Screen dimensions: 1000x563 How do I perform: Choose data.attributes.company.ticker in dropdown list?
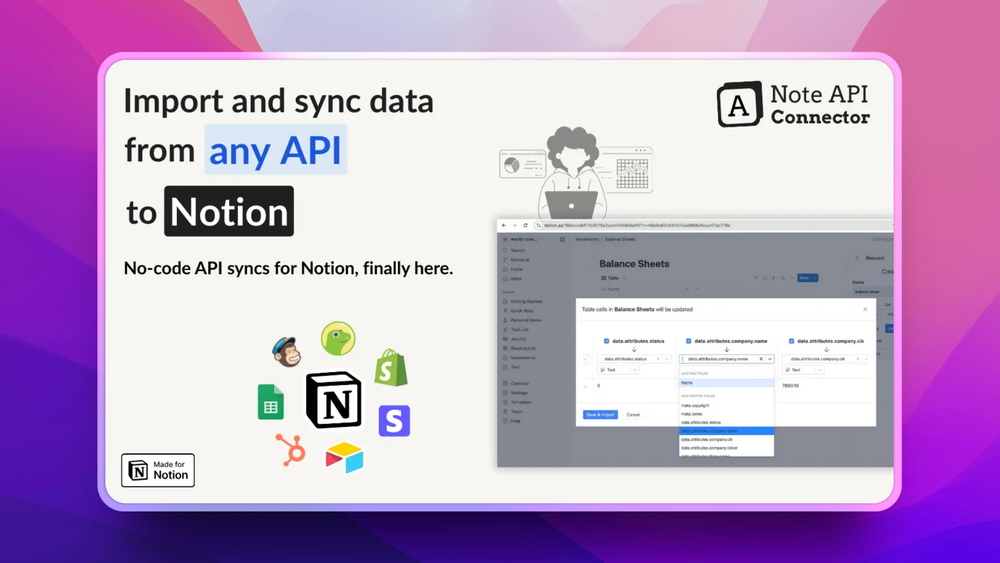(726, 448)
